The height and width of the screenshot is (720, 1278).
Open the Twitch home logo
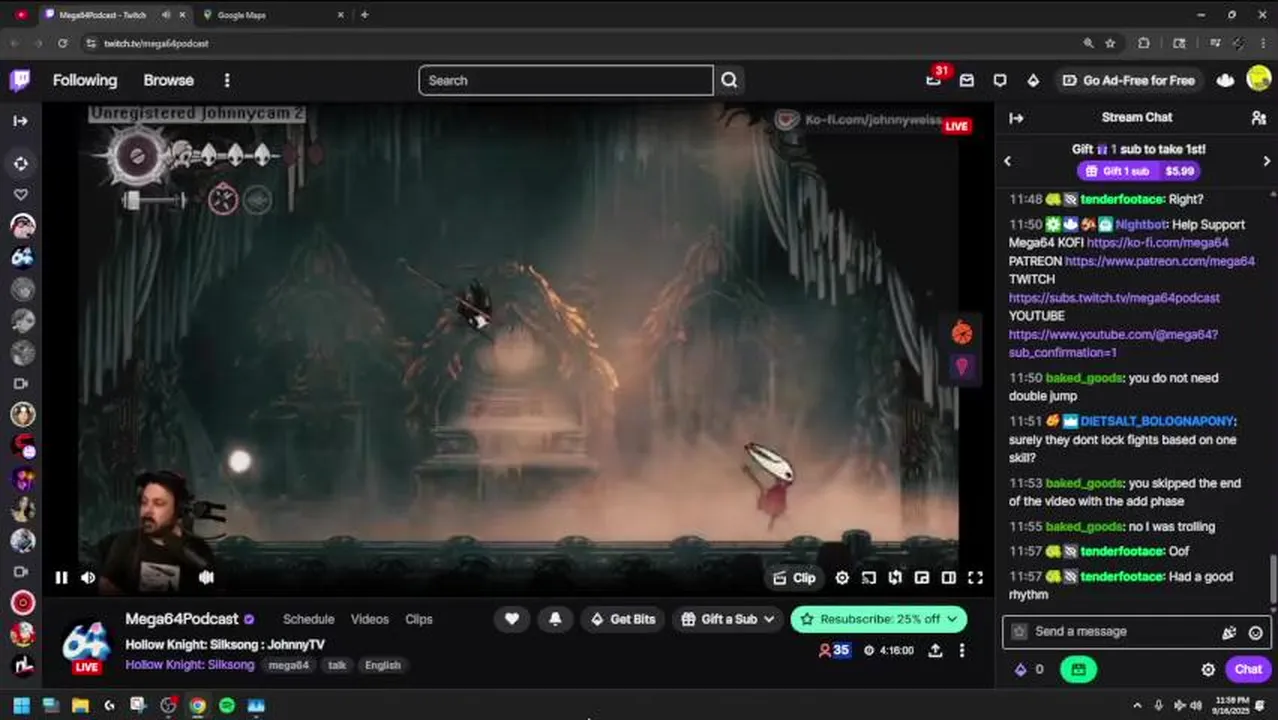click(20, 80)
